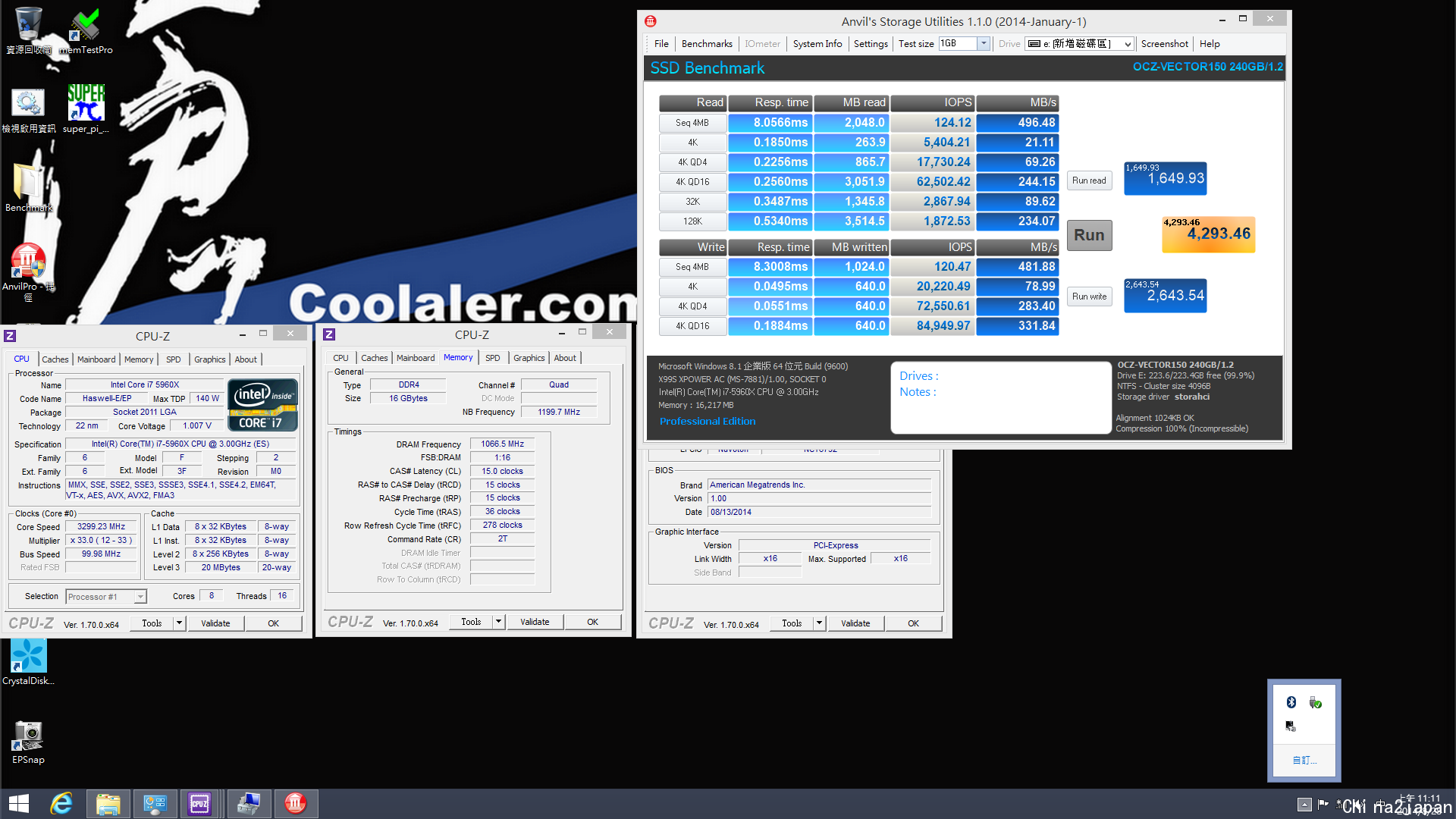Click the show hidden icons arrow
Screen dimensions: 1456x819
point(1304,805)
